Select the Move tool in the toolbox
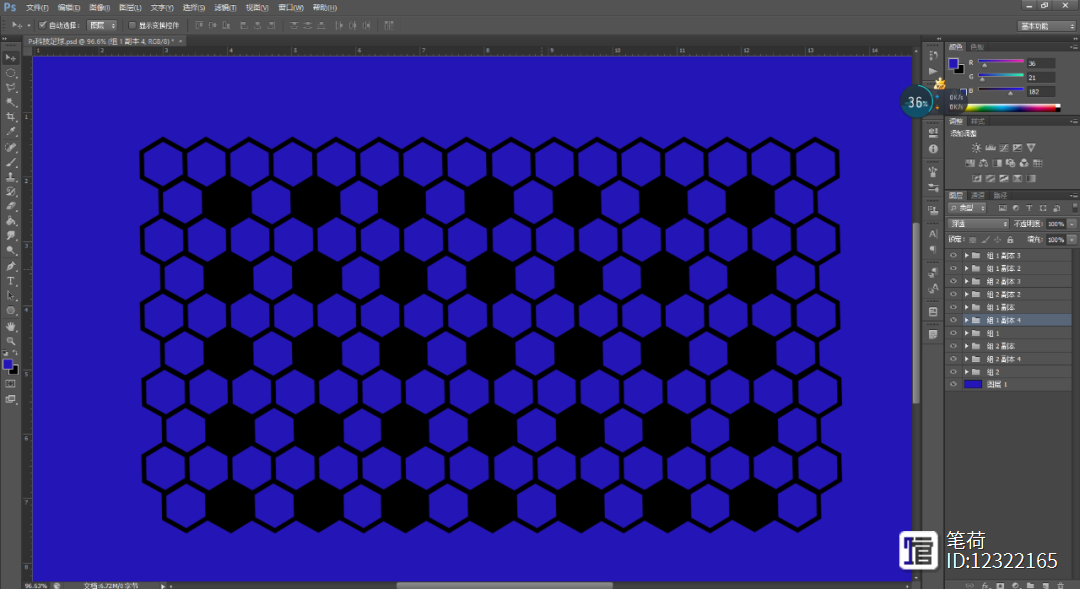This screenshot has width=1080, height=589. coord(11,58)
